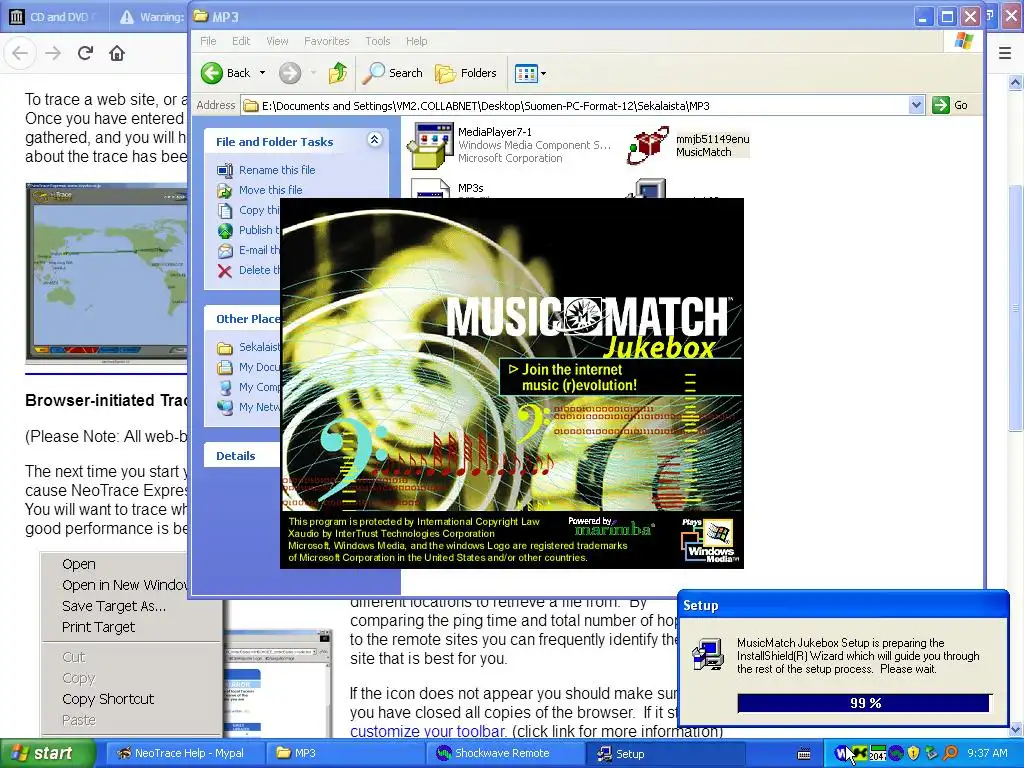The height and width of the screenshot is (768, 1024).
Task: Click the Setup dialog computer icon
Action: (708, 655)
